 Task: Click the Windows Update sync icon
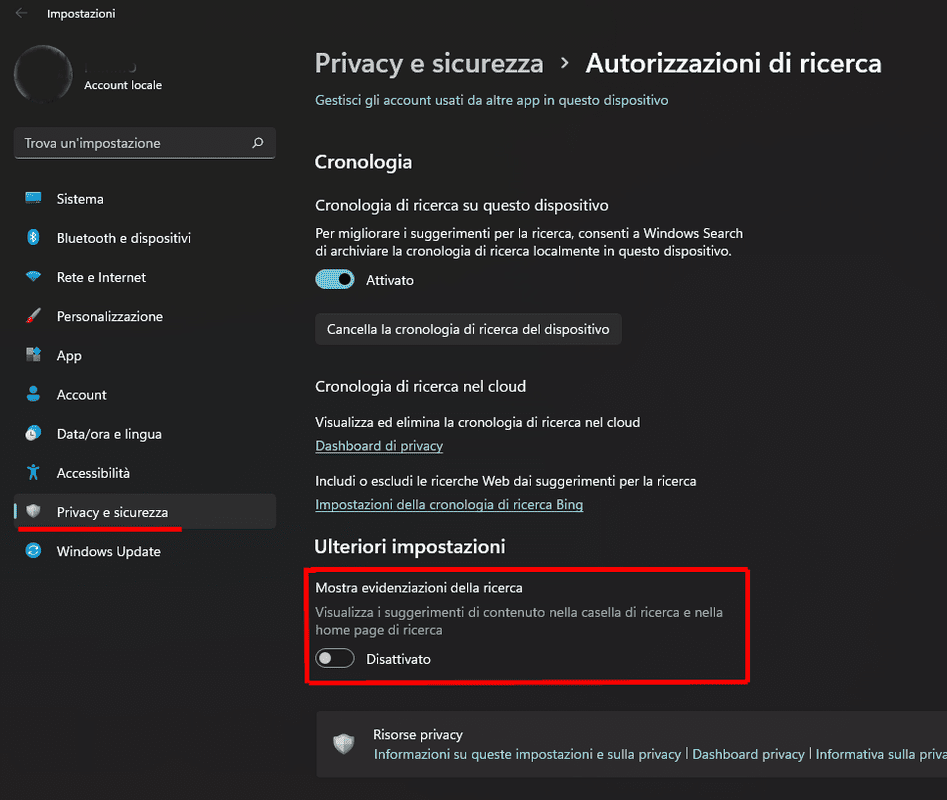[x=33, y=551]
